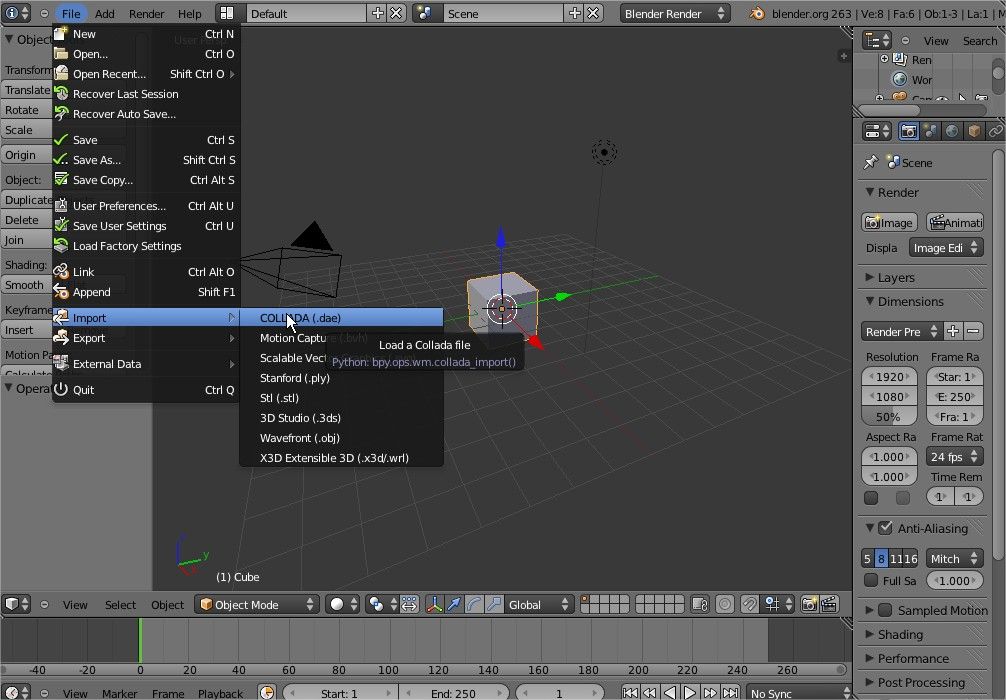Click the Delete object button
This screenshot has width=1006, height=700.
coord(26,219)
